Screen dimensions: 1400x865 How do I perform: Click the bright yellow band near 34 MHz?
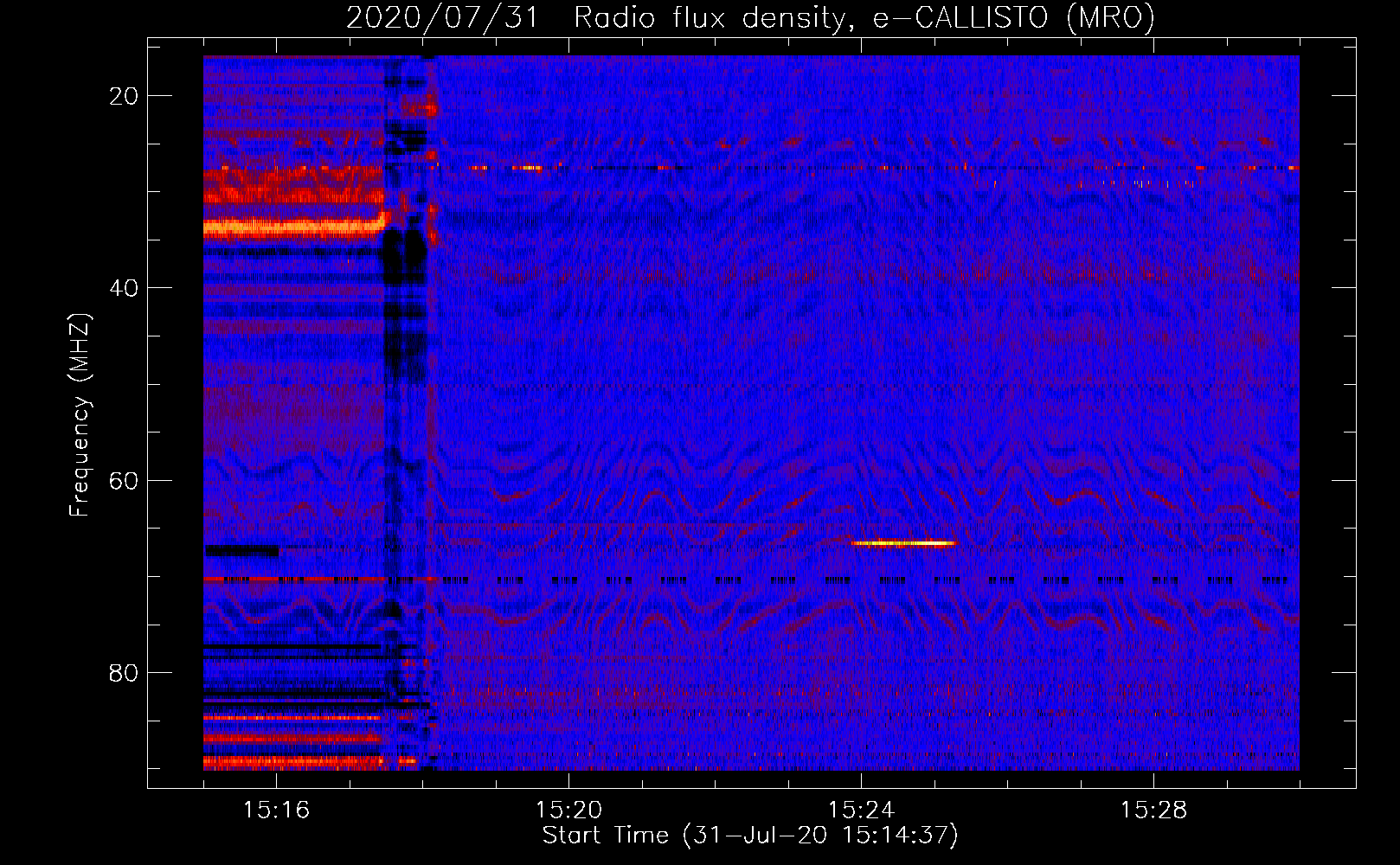tap(294, 227)
